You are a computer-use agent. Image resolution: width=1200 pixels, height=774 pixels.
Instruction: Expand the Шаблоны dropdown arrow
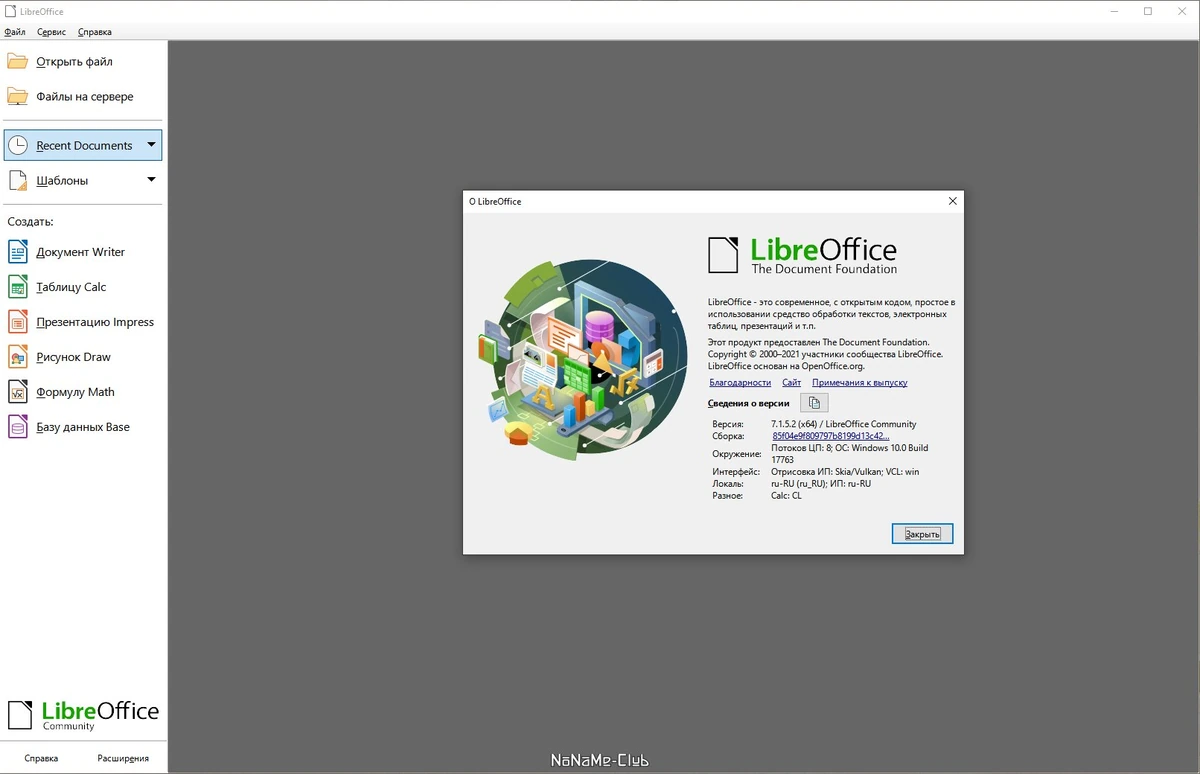point(152,180)
